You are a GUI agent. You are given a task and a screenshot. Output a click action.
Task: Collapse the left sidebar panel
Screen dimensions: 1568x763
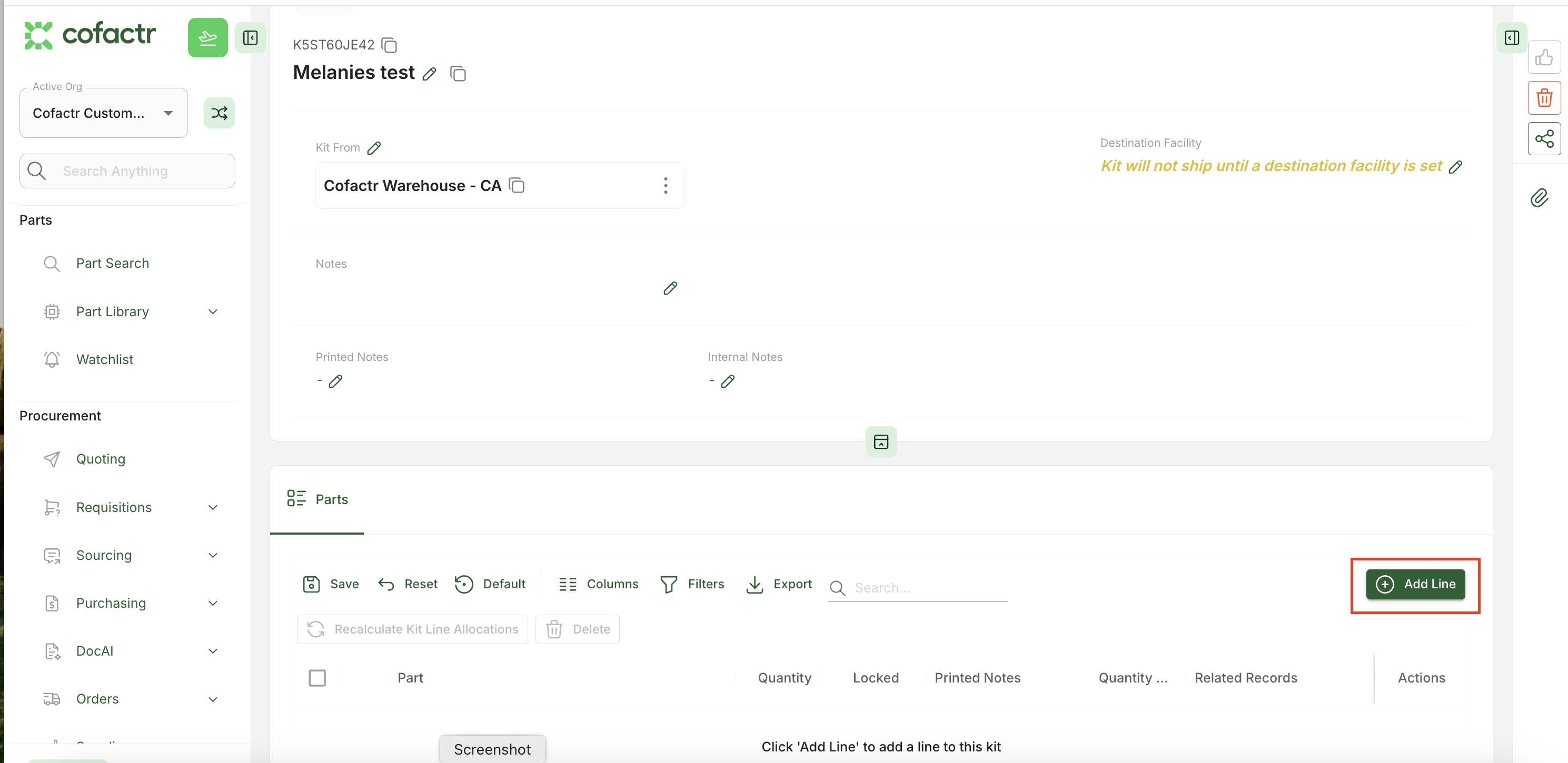tap(250, 38)
